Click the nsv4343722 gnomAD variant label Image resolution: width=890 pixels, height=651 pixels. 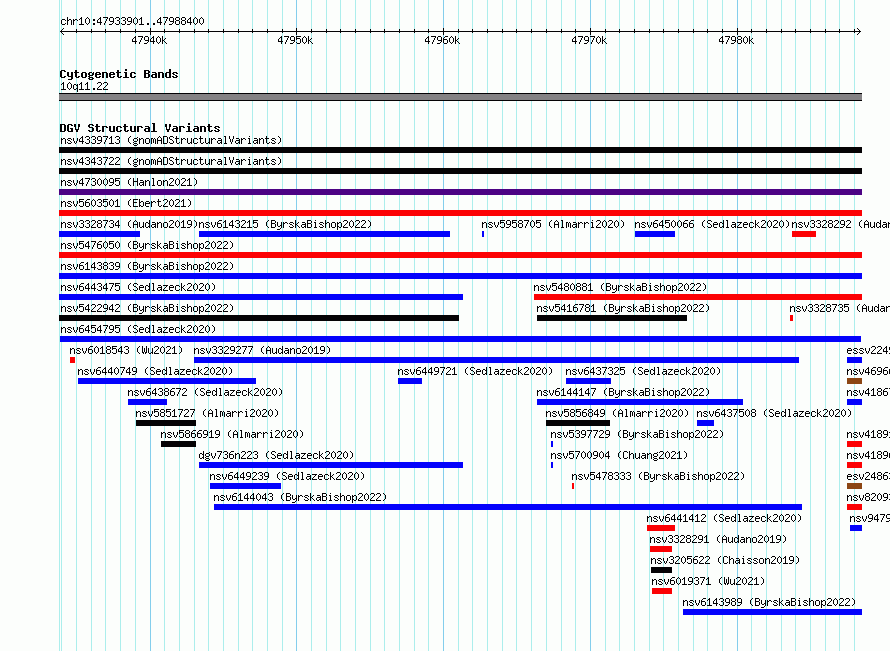coord(171,161)
